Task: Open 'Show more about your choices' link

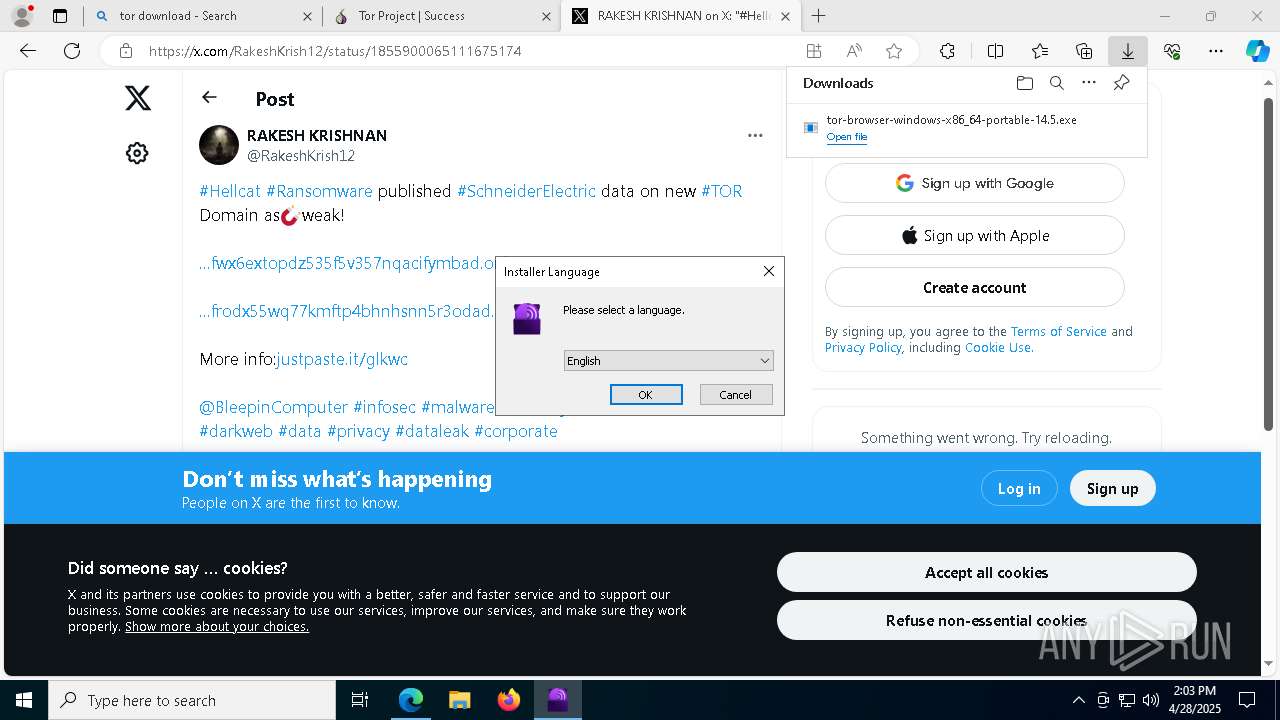Action: 217,627
